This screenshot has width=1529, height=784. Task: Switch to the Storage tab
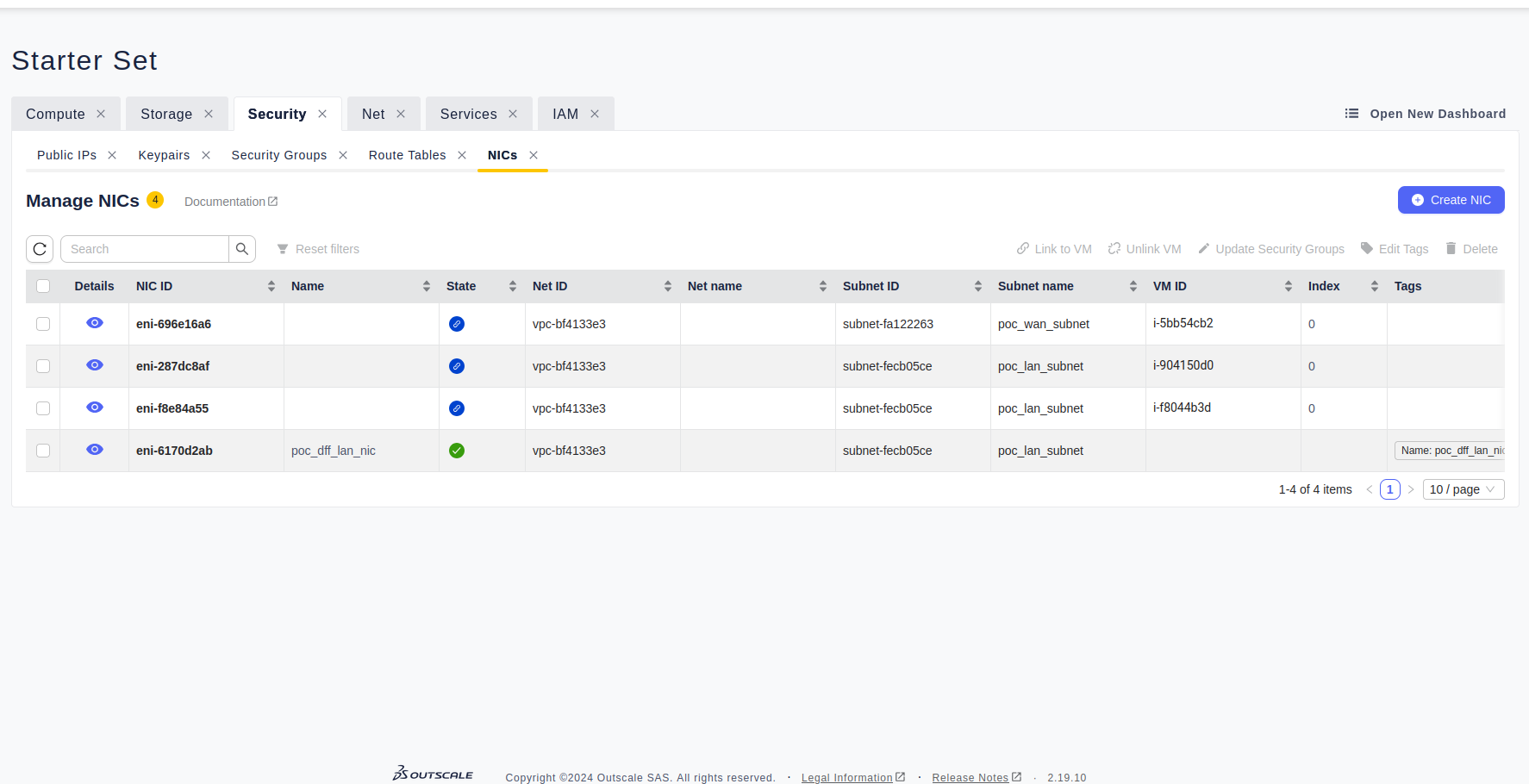[166, 114]
